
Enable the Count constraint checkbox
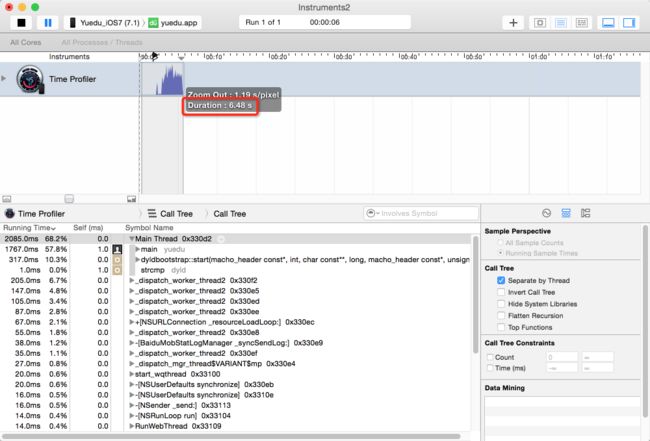490,357
